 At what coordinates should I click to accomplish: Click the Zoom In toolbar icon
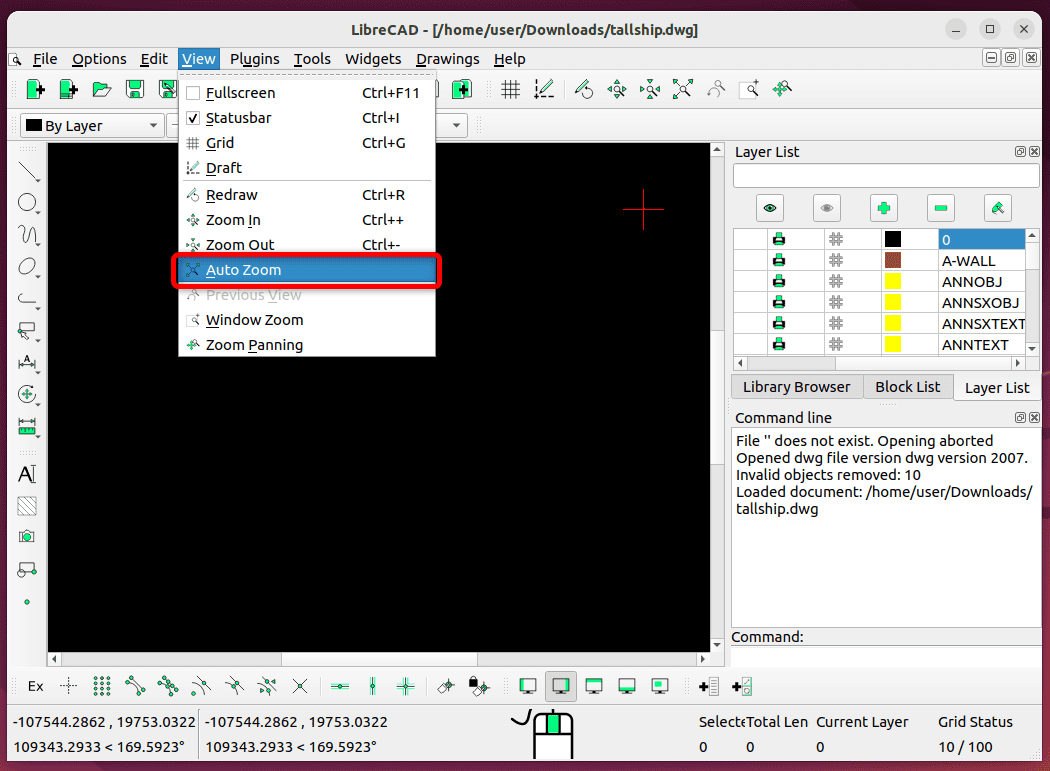[617, 89]
